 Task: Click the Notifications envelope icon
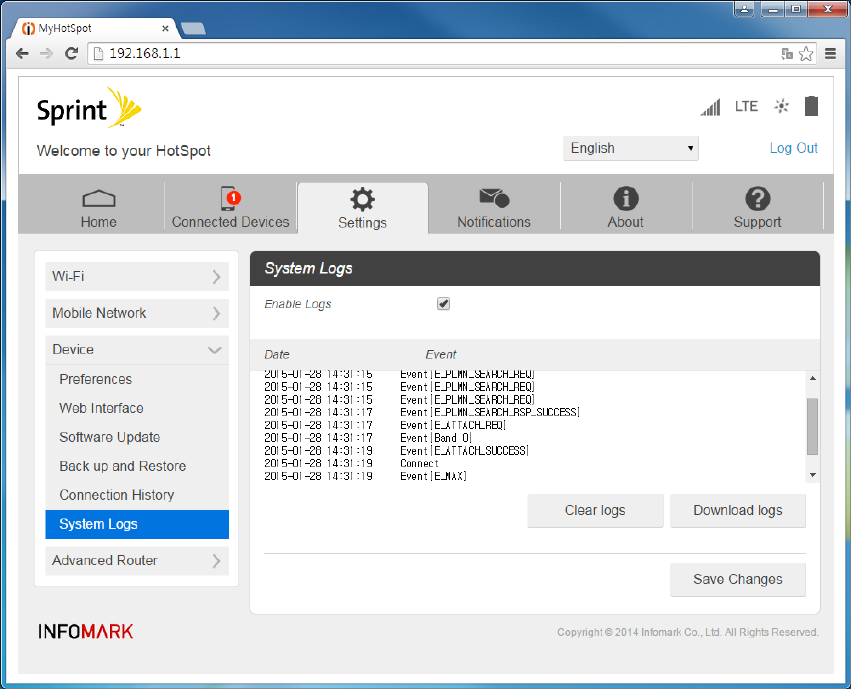[x=494, y=198]
